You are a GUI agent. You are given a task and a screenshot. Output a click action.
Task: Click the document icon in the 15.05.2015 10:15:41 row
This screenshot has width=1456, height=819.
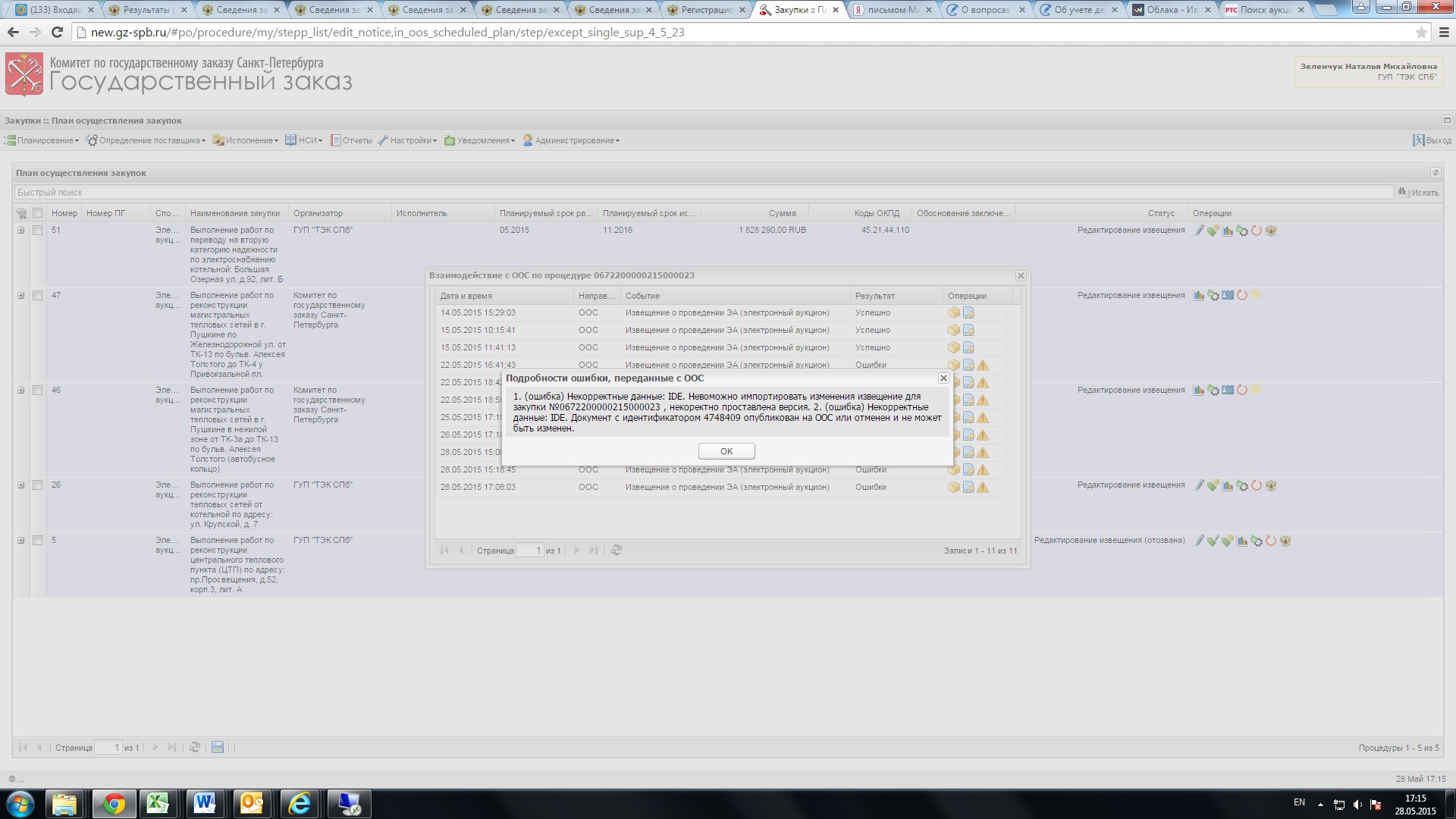(x=968, y=331)
